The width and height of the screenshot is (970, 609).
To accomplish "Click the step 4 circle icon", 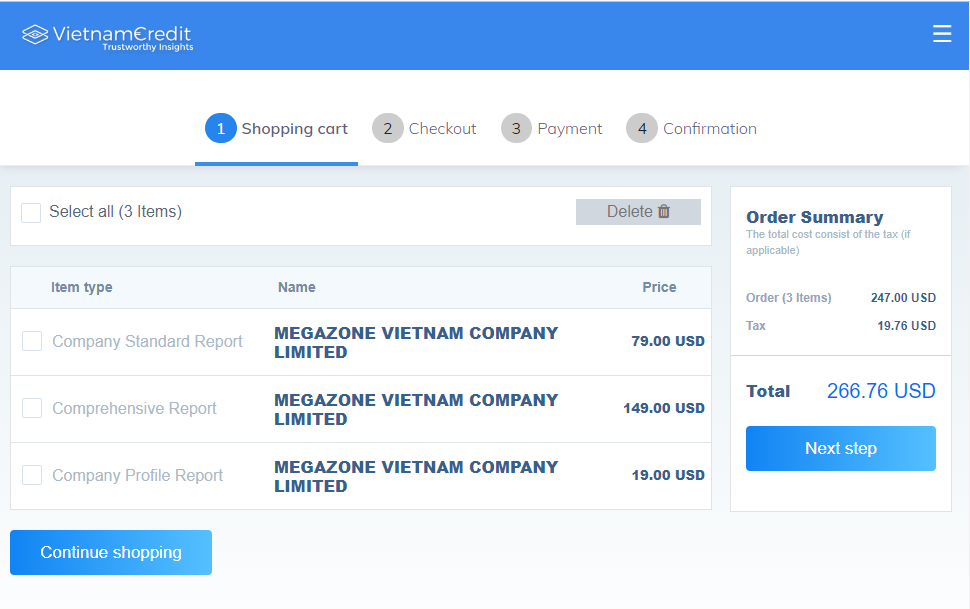I will click(x=642, y=128).
